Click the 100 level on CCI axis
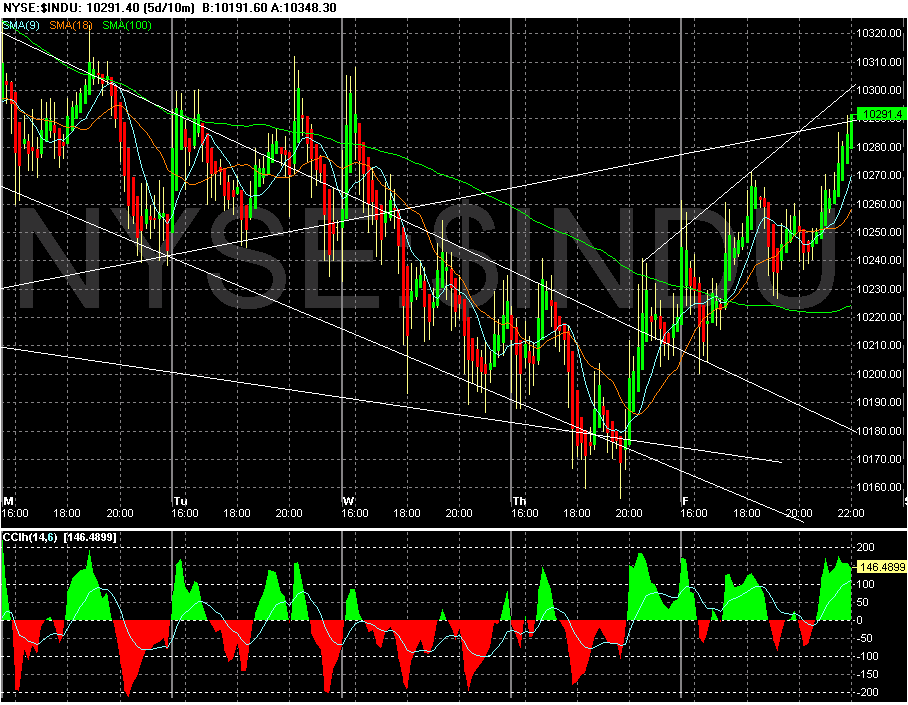Image resolution: width=908 pixels, height=705 pixels. tap(866, 584)
